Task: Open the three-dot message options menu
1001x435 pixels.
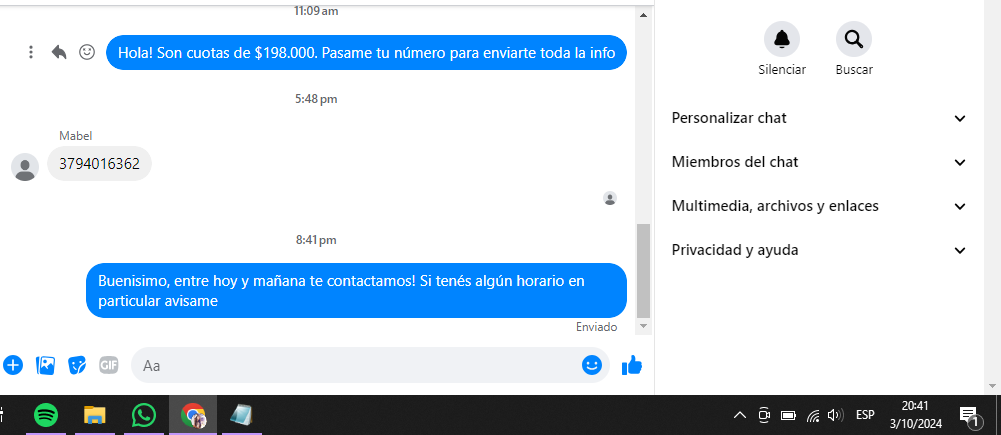Action: [x=31, y=52]
